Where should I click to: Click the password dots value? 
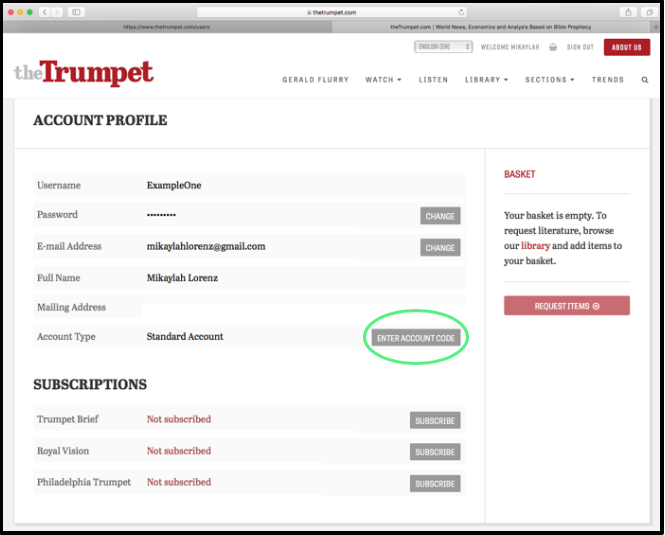click(x=161, y=215)
